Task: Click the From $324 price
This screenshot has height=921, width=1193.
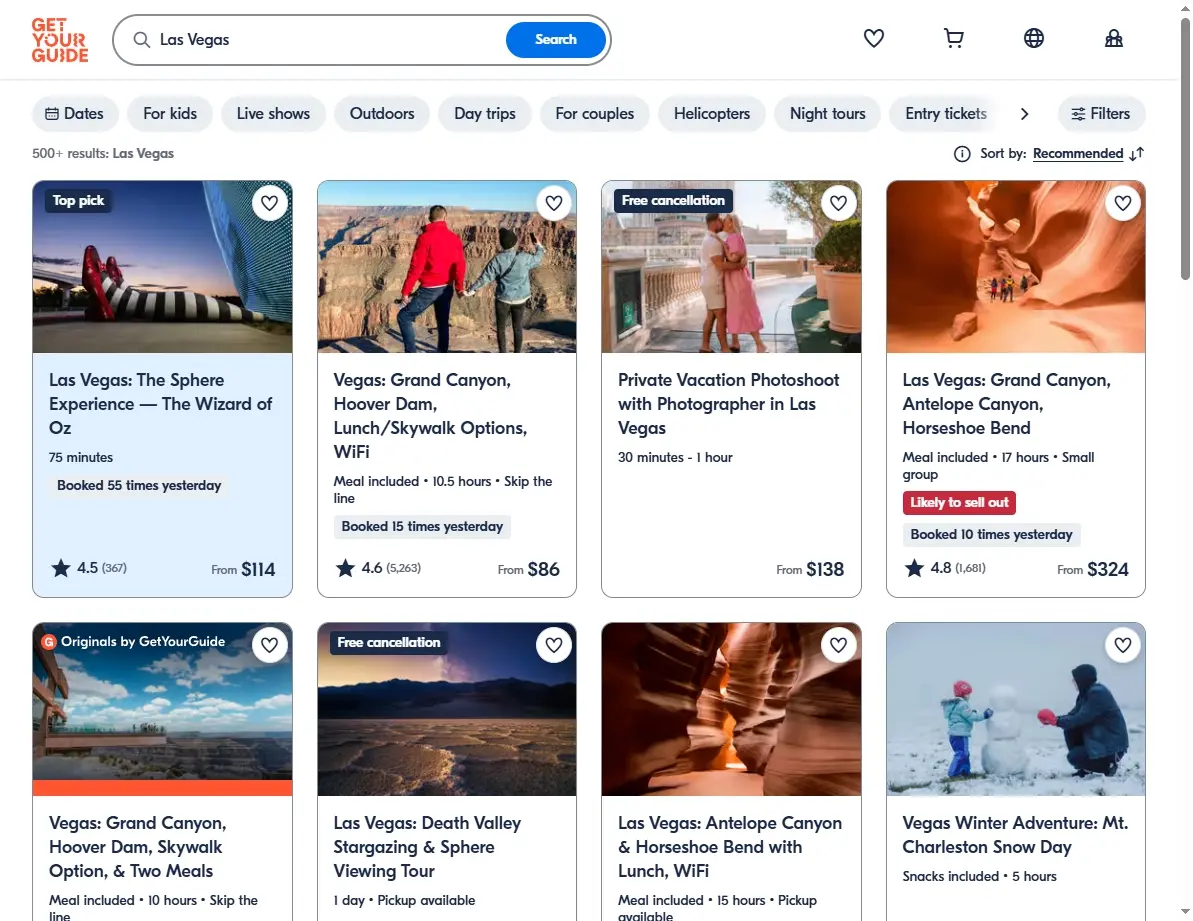Action: click(1093, 569)
